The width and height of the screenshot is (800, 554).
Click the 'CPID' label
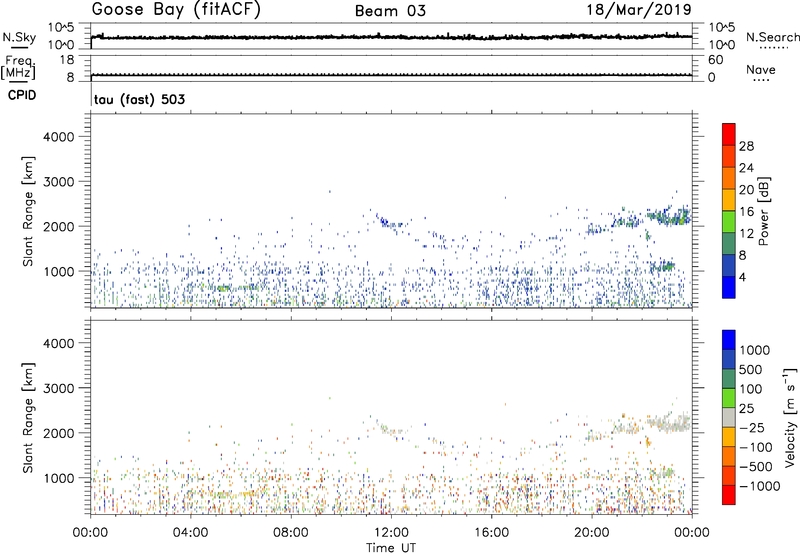coord(22,95)
